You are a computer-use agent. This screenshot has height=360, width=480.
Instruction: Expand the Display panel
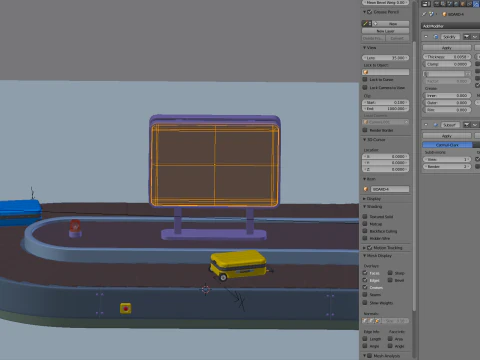point(364,199)
